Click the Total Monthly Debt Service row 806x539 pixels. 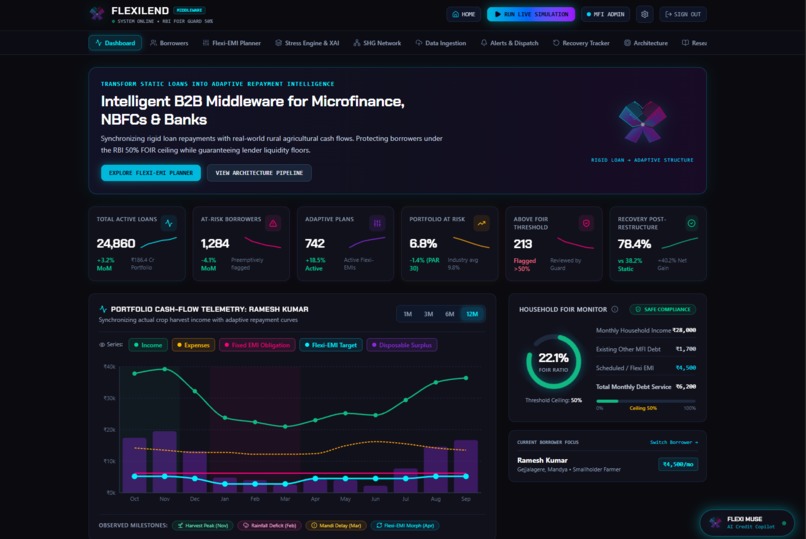click(646, 387)
